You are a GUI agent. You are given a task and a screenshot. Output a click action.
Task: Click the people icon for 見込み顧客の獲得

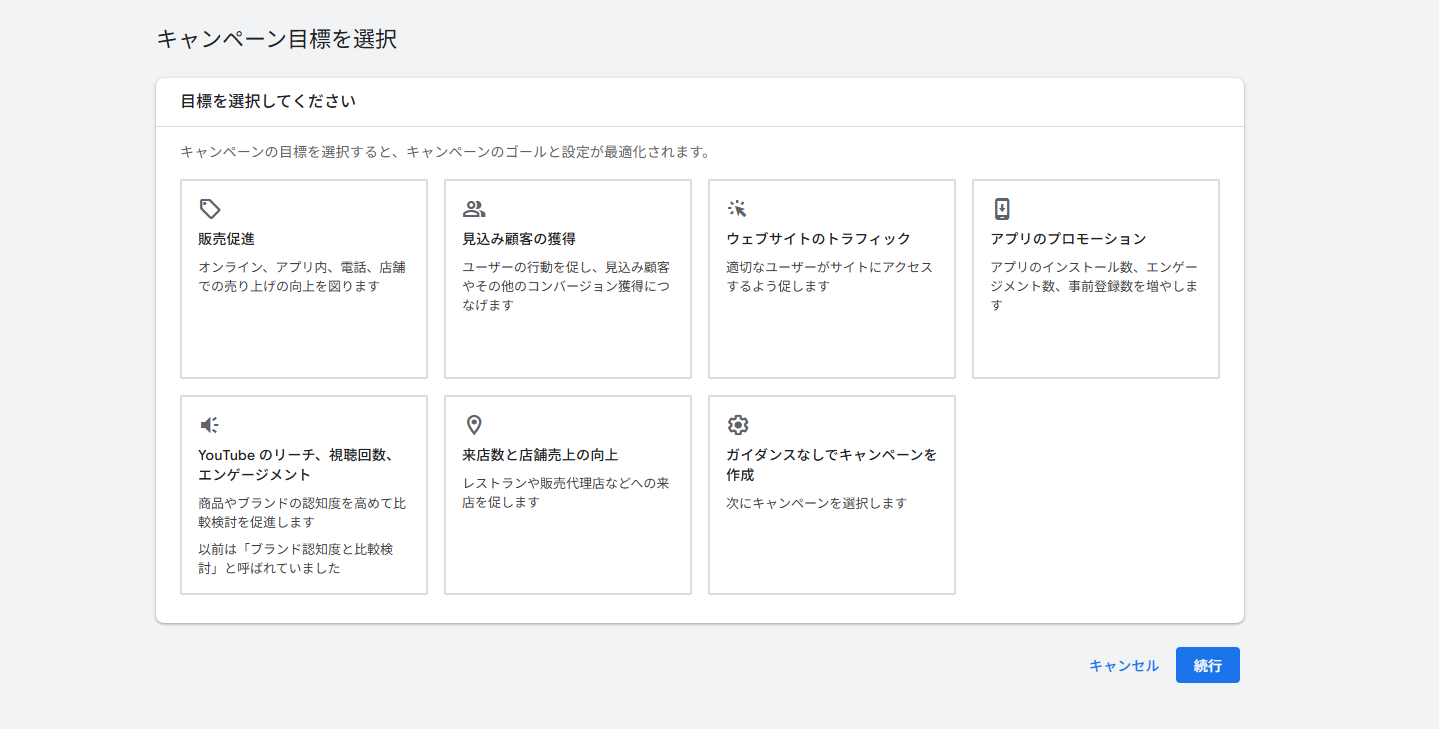pyautogui.click(x=474, y=209)
